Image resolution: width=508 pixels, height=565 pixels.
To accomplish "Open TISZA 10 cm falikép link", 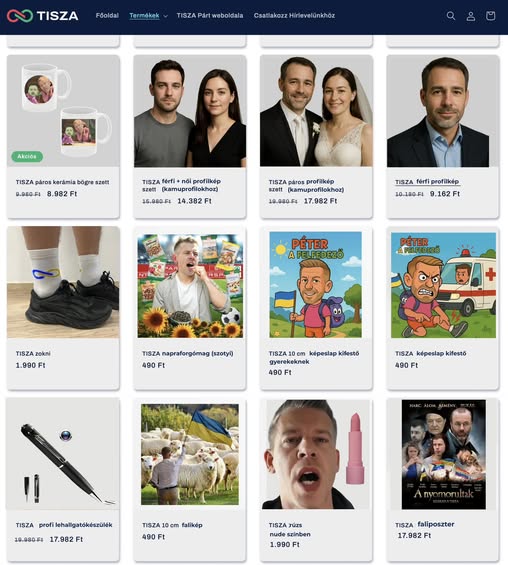I will point(172,525).
